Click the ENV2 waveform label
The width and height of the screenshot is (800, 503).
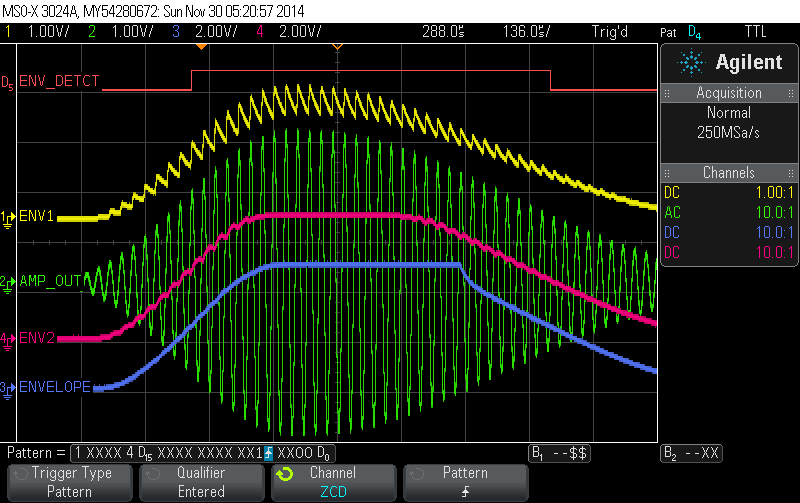(37, 338)
